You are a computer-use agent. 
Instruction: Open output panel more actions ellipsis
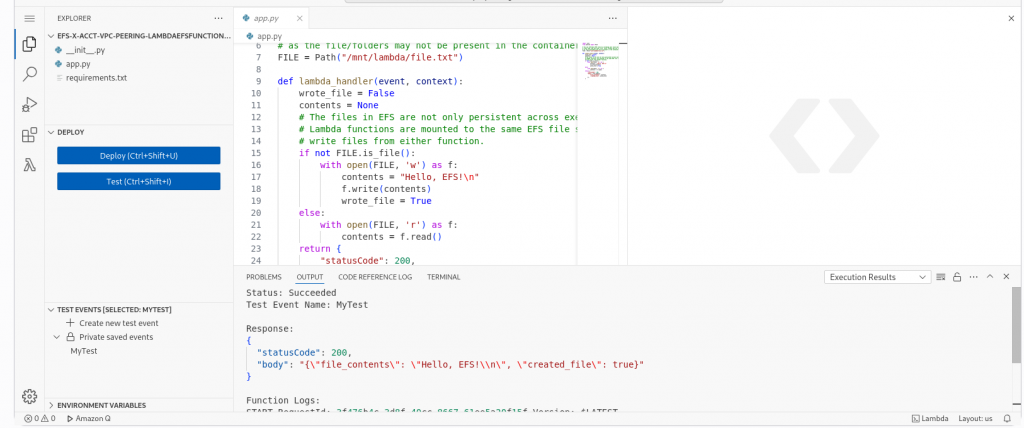[974, 277]
